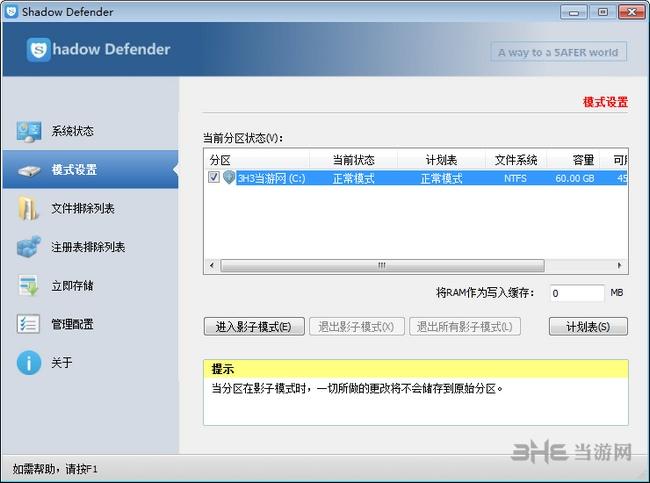Click the 退出影子模式(X) button
The width and height of the screenshot is (650, 483).
[x=357, y=327]
